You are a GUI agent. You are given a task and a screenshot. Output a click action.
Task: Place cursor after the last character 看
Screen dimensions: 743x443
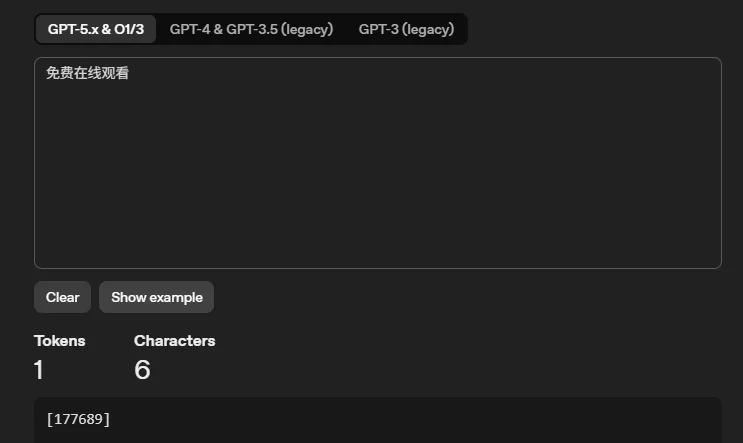click(129, 73)
